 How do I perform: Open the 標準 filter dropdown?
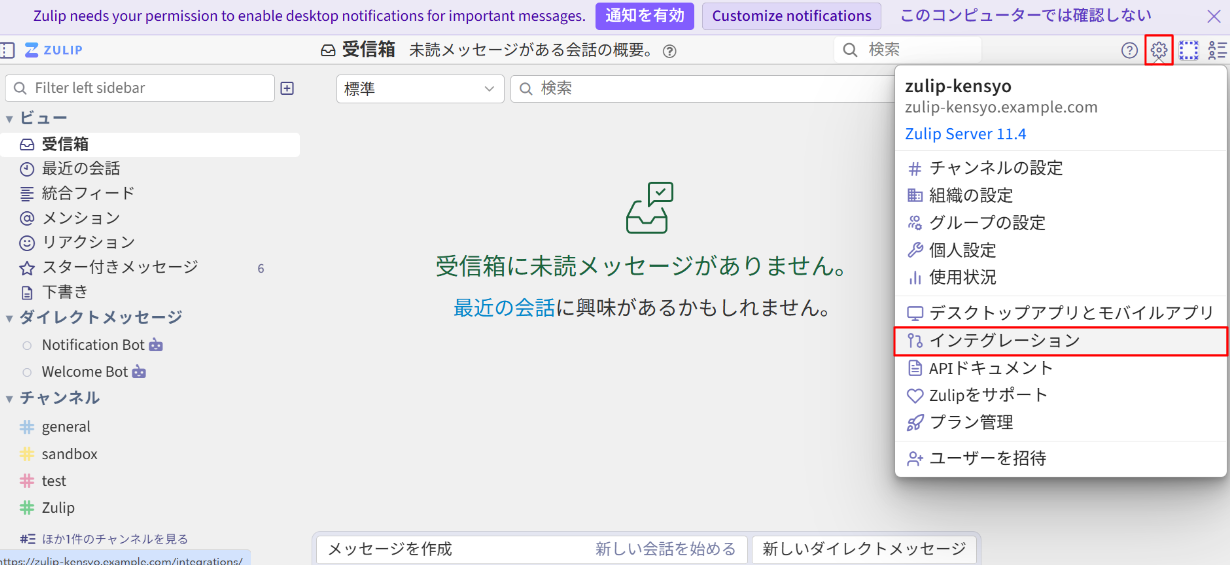click(x=420, y=88)
